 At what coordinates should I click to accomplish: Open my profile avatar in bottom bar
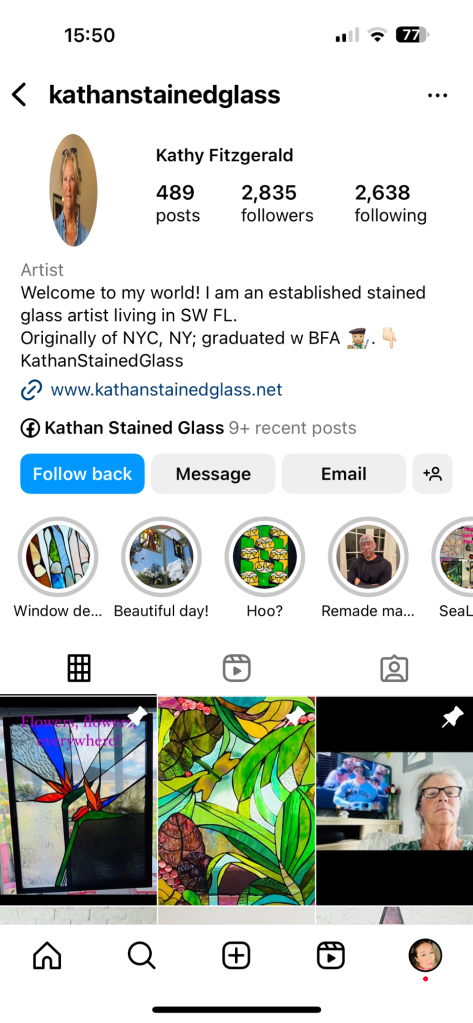(x=425, y=956)
